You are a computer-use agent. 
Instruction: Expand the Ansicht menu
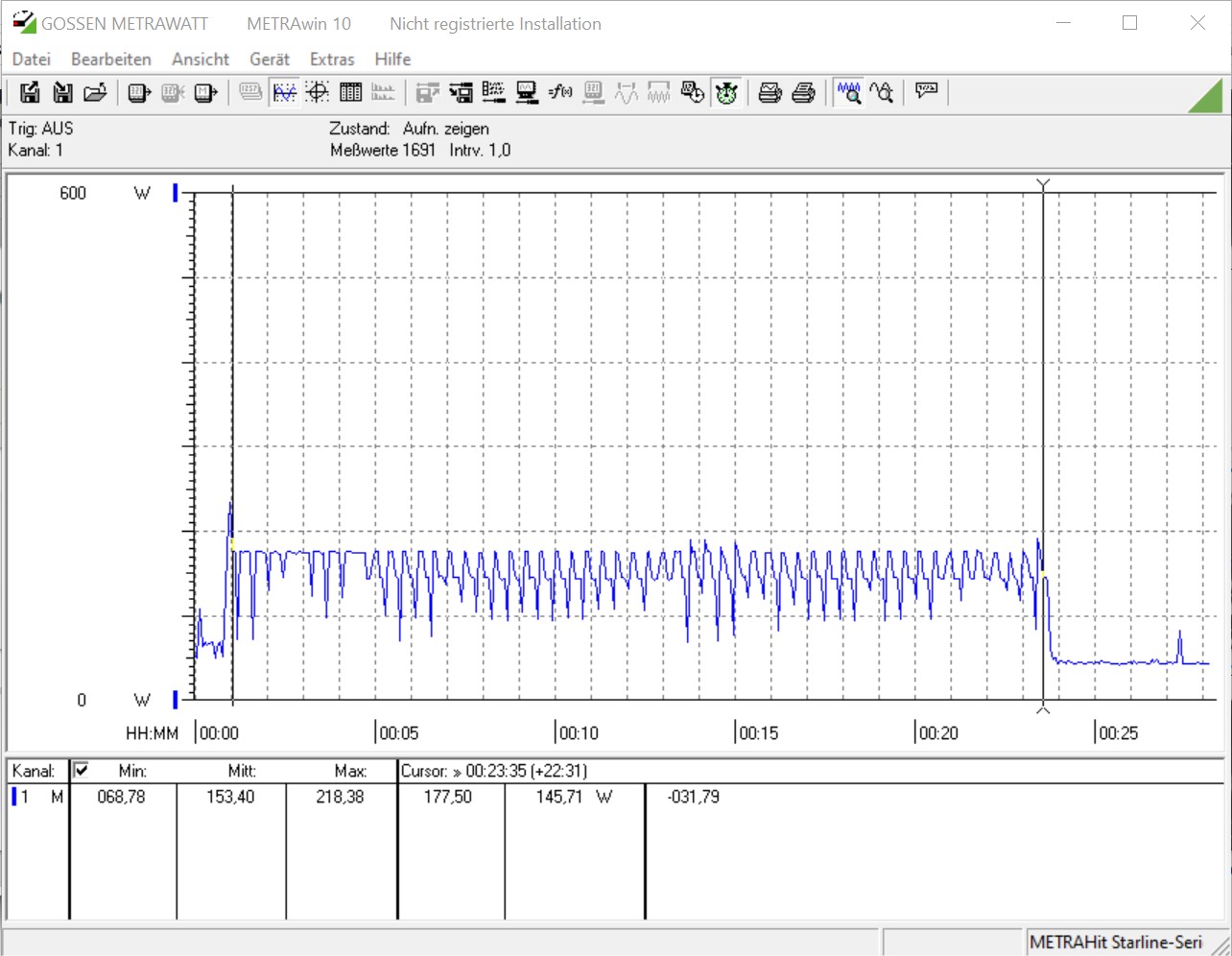201,60
